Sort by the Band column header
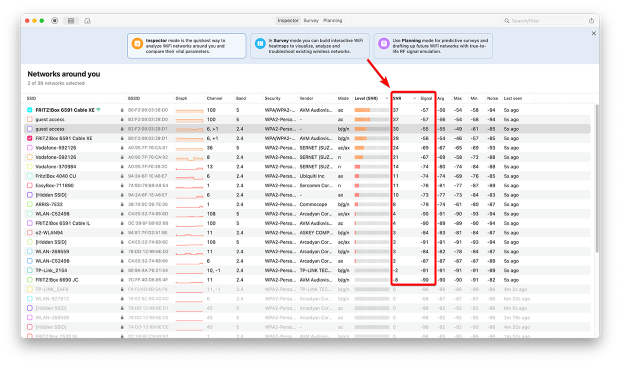The width and height of the screenshot is (620, 365). [241, 98]
